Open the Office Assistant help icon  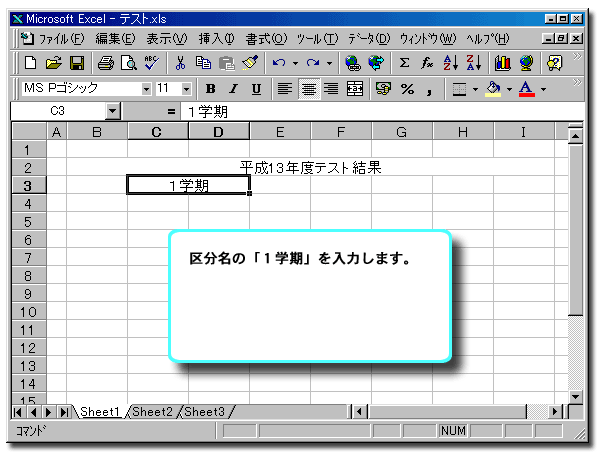tap(555, 63)
